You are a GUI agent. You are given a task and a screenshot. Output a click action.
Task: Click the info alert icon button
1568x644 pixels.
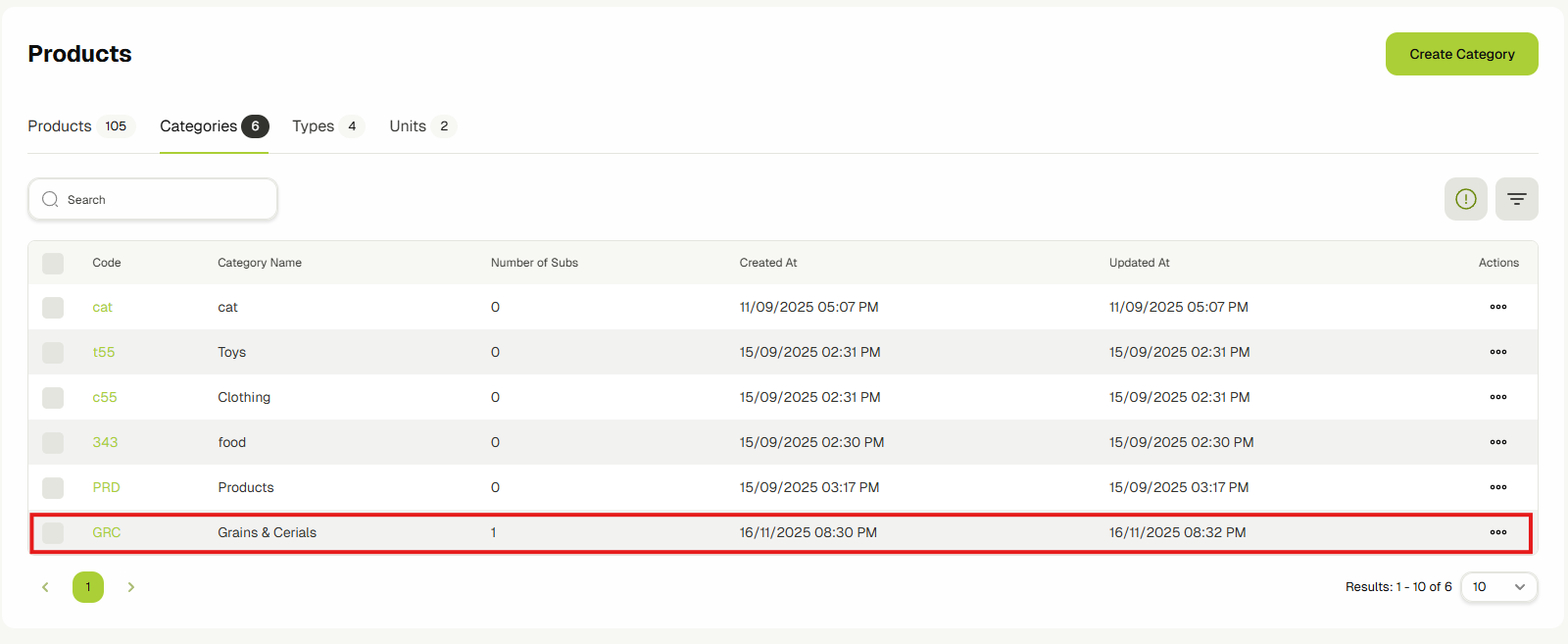coord(1465,199)
